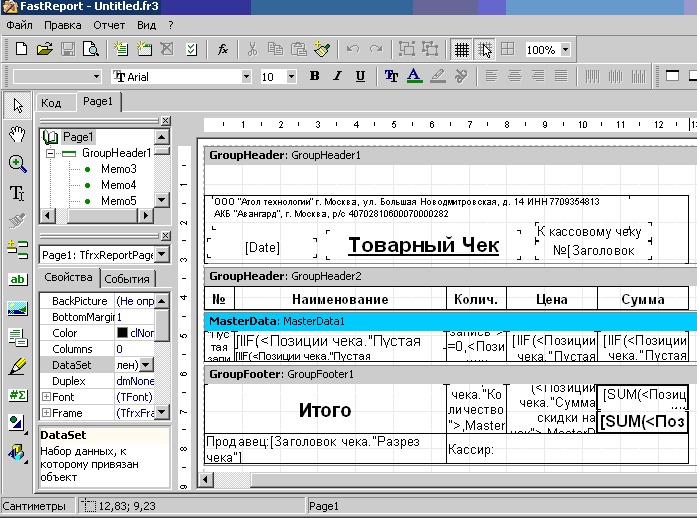The height and width of the screenshot is (518, 697).
Task: Align text to the left
Action: [492, 76]
